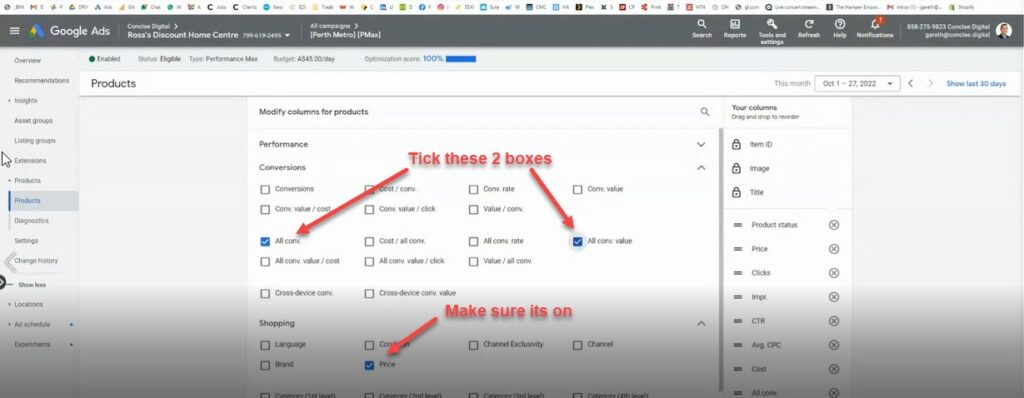The image size is (1024, 398).
Task: Go to Listing groups in sidebar
Action: 35,141
